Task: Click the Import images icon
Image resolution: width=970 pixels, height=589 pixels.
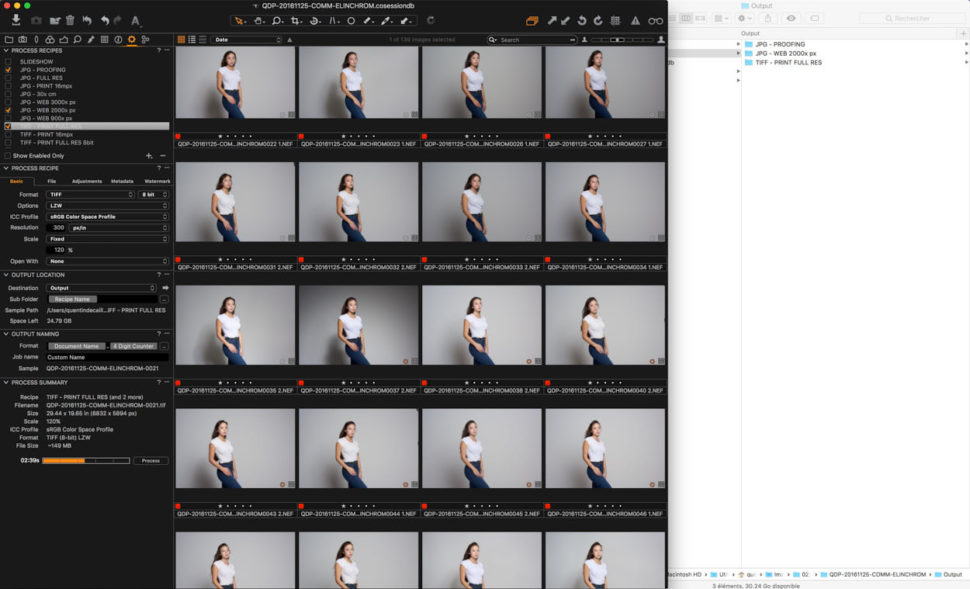Action: (x=16, y=22)
